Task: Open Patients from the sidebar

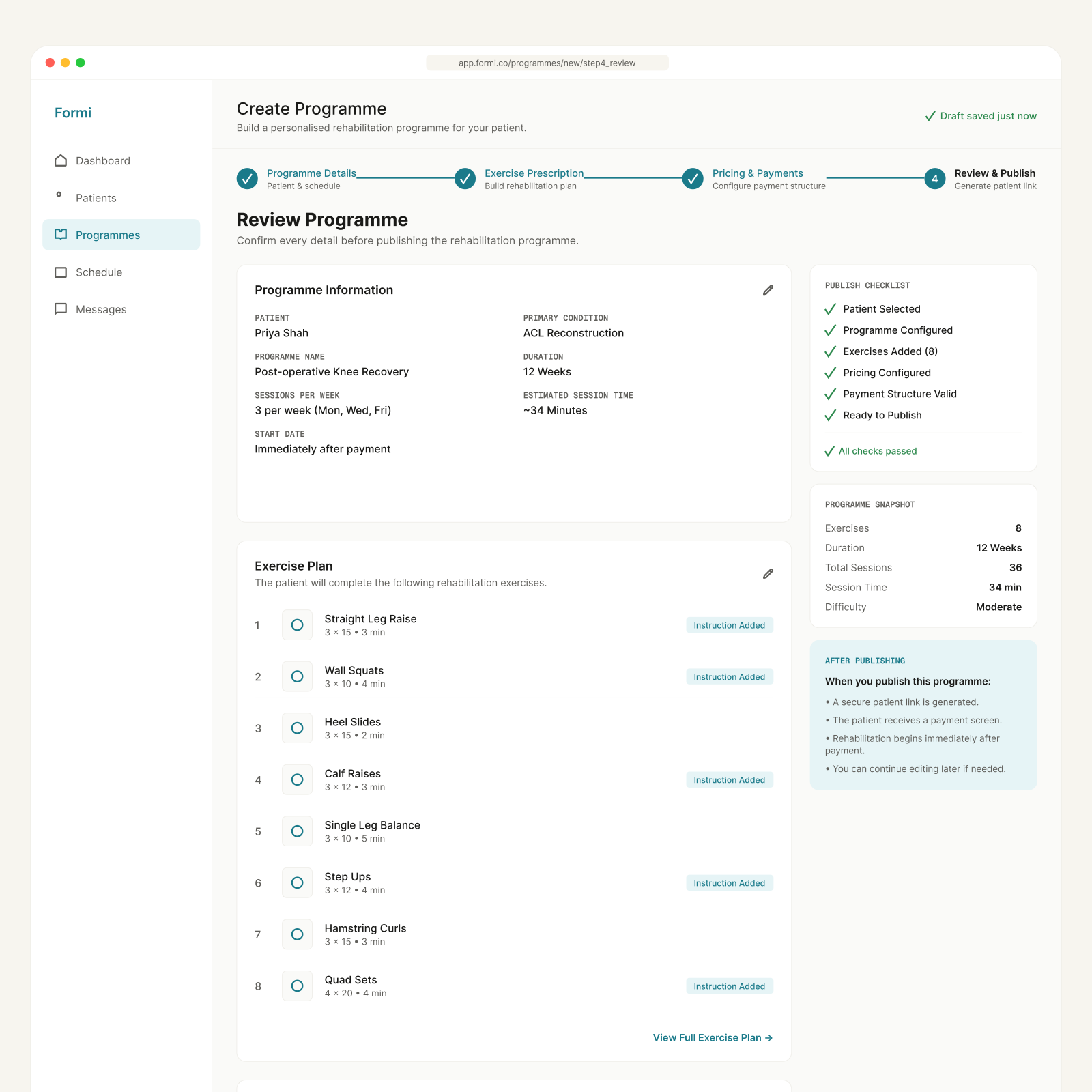Action: tap(121, 198)
